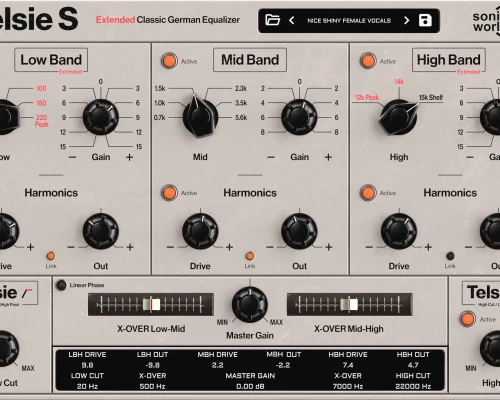The image size is (500, 400).
Task: Select 1.0k Mid frequency label
Action: (160, 103)
